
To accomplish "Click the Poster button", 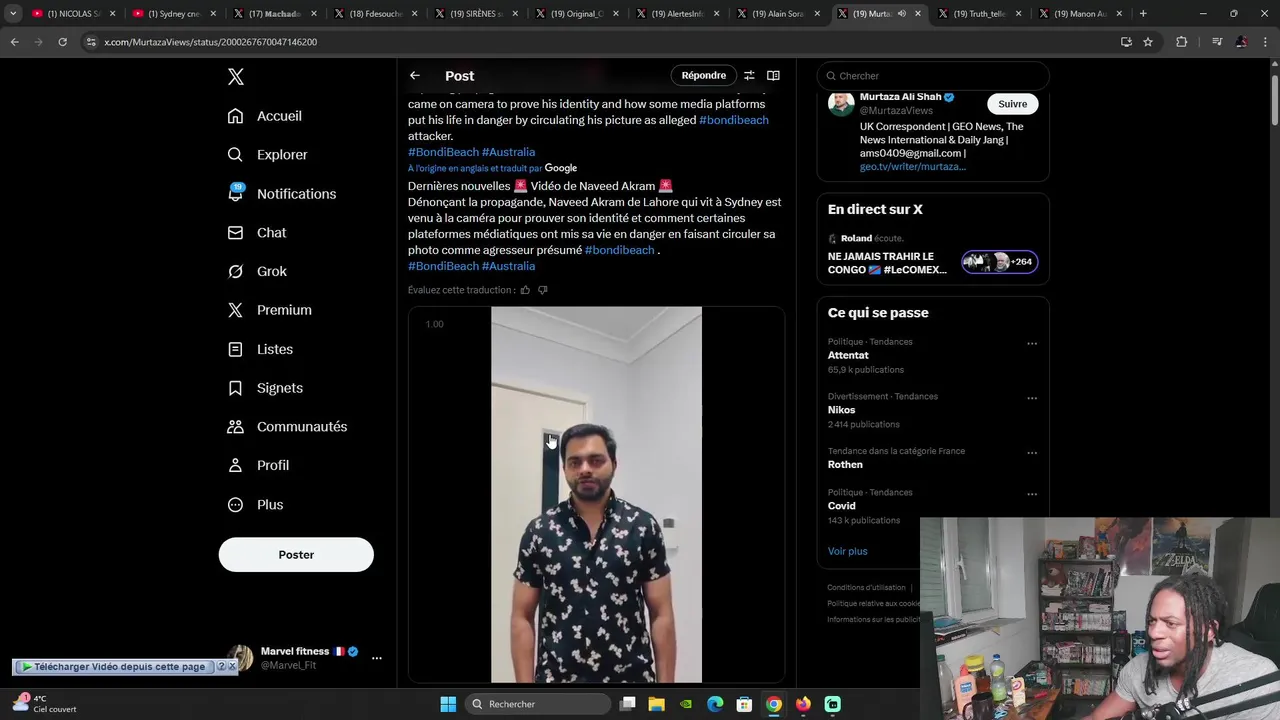I will coord(296,555).
